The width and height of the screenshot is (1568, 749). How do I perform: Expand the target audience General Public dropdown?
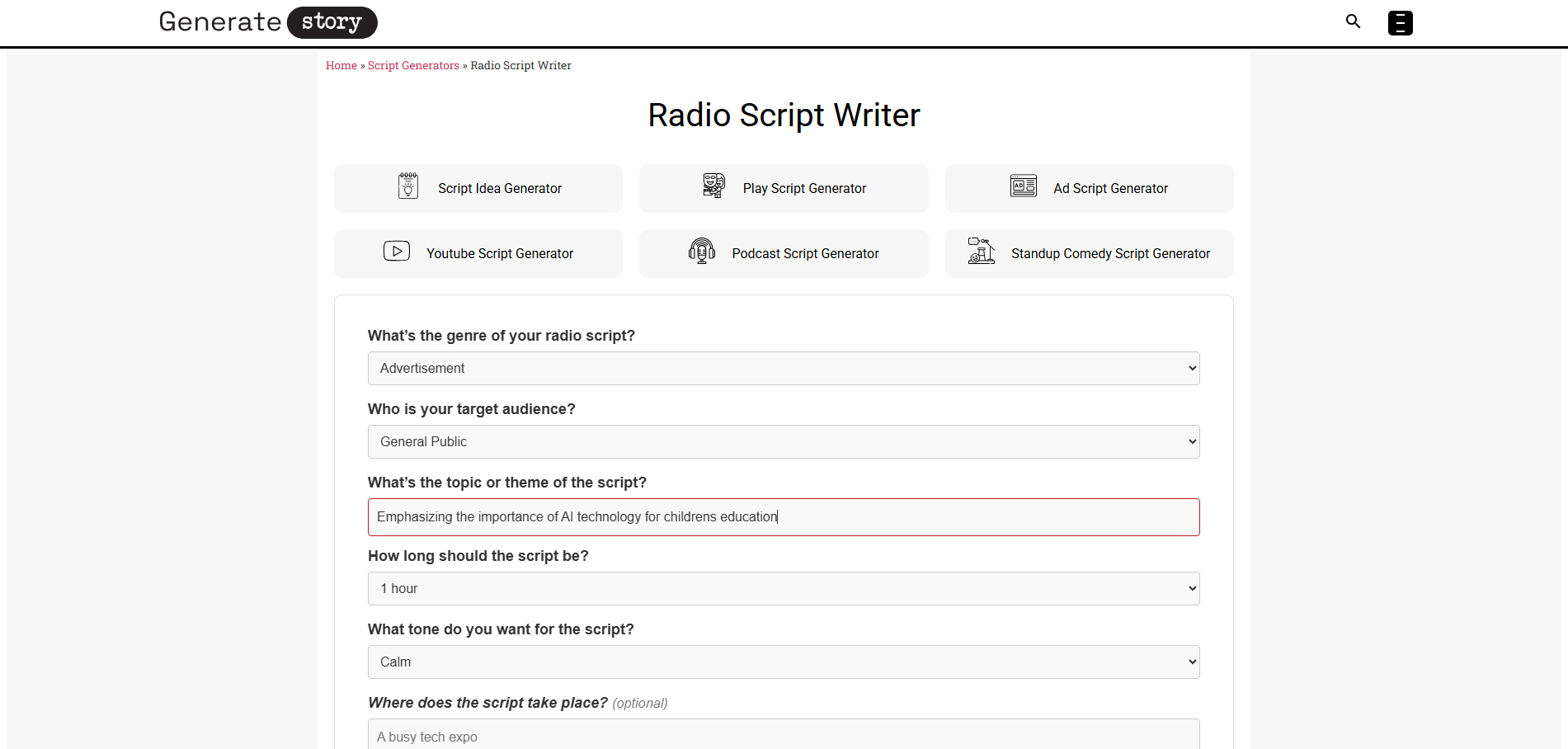coord(784,441)
